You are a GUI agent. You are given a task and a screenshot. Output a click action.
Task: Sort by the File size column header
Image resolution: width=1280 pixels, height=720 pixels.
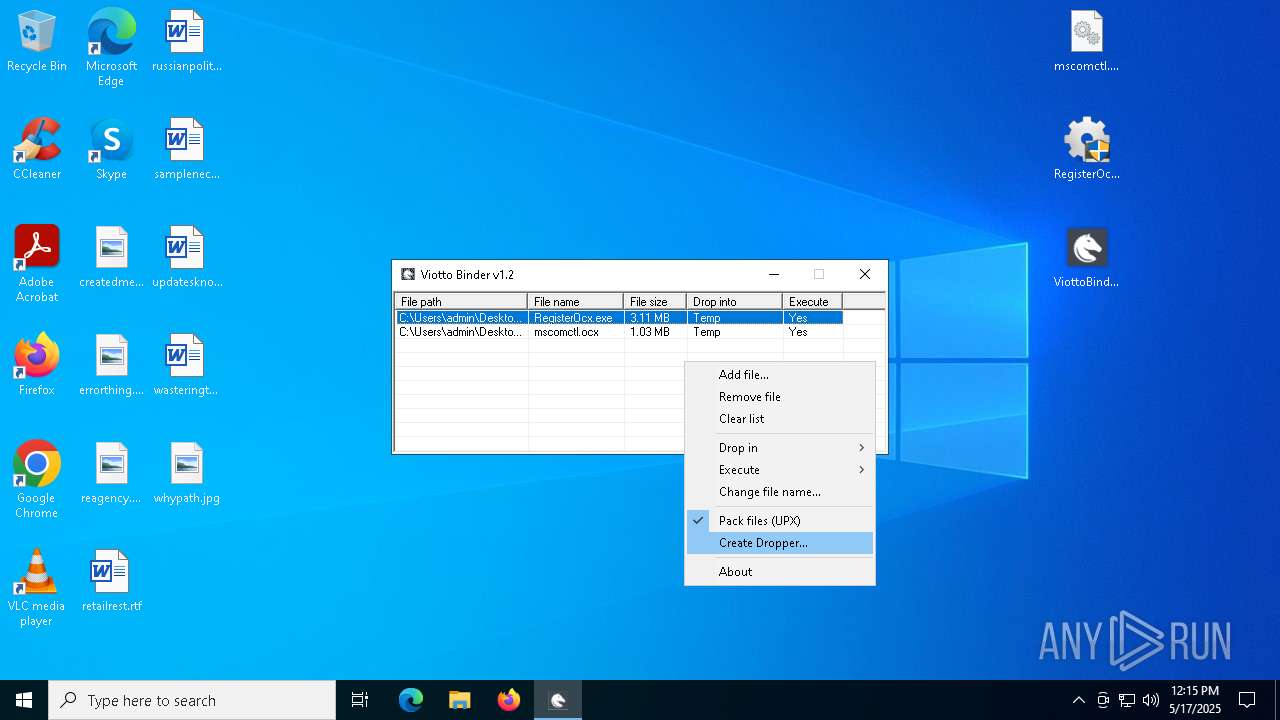[655, 301]
